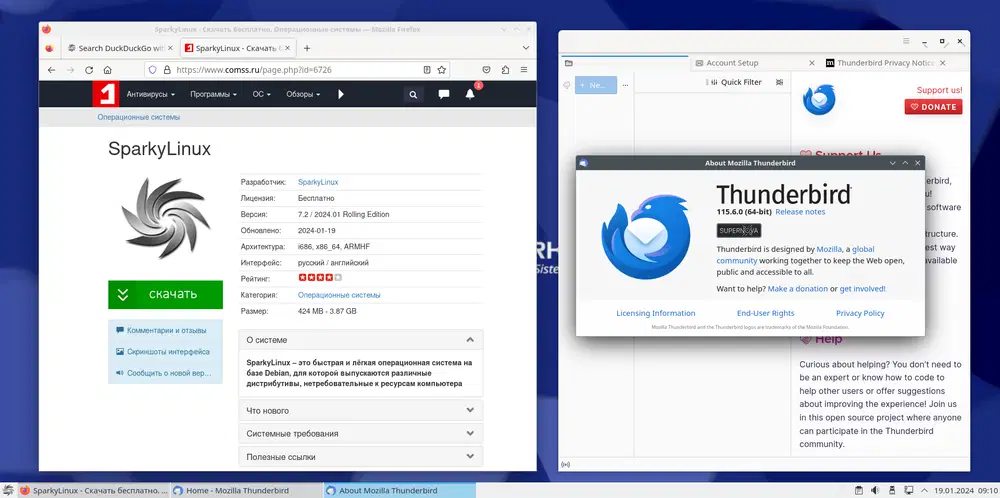Open End-User Rights link
The image size is (1000, 498).
pos(765,313)
